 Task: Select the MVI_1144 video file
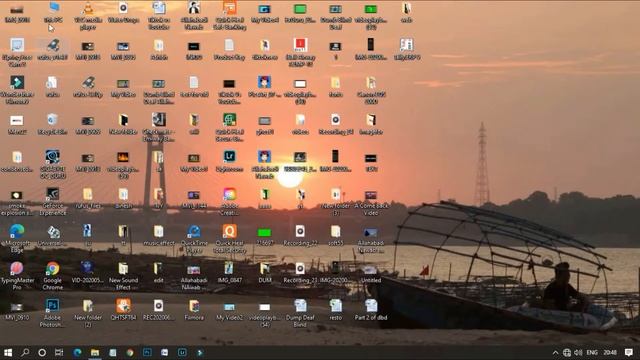point(194,199)
